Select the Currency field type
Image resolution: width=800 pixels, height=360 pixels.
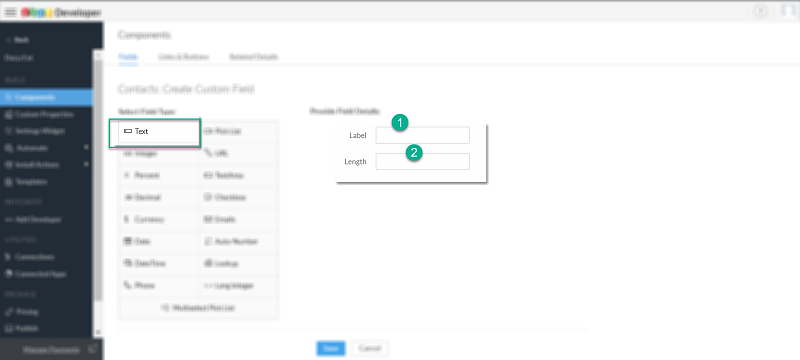[x=159, y=219]
